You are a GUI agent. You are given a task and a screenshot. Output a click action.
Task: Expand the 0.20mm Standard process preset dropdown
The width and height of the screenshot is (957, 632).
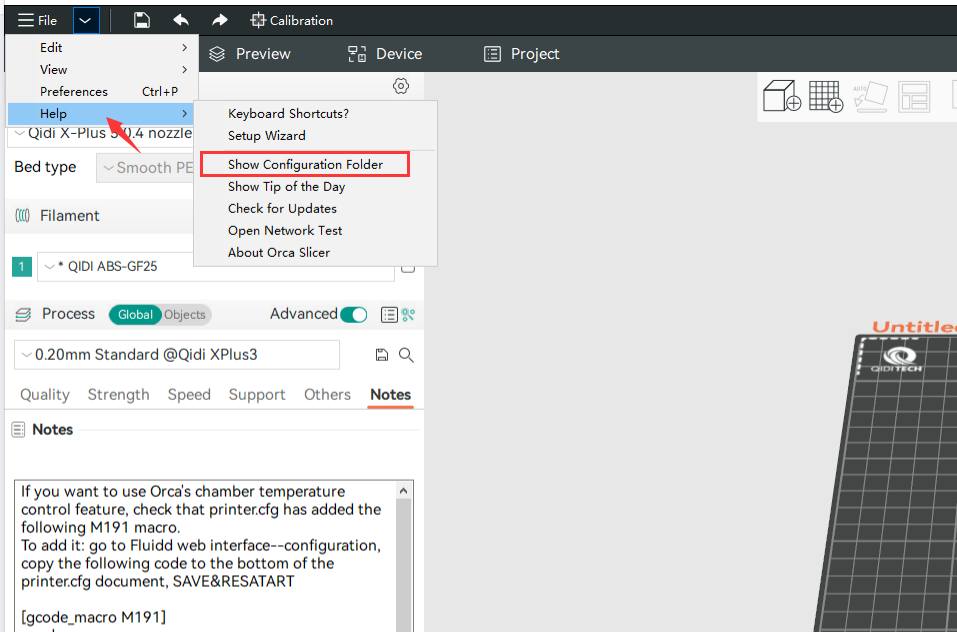pyautogui.click(x=176, y=355)
